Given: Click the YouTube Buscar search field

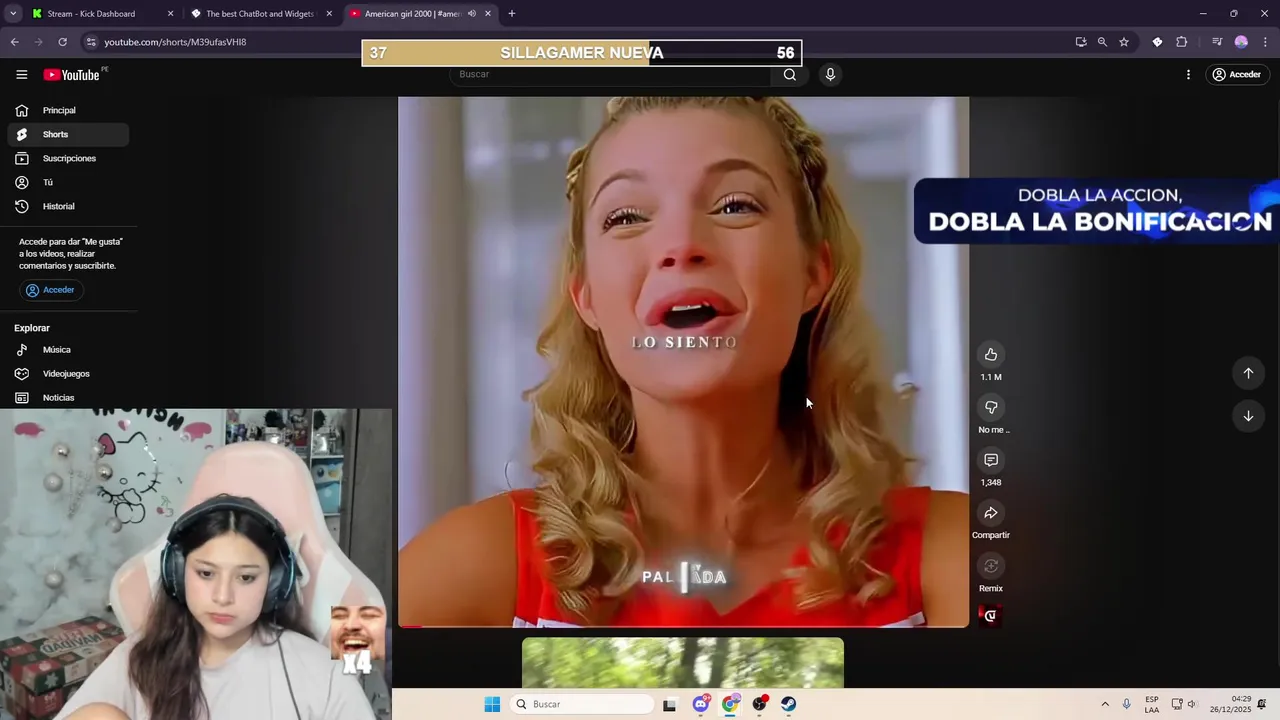Looking at the screenshot, I should coord(610,74).
